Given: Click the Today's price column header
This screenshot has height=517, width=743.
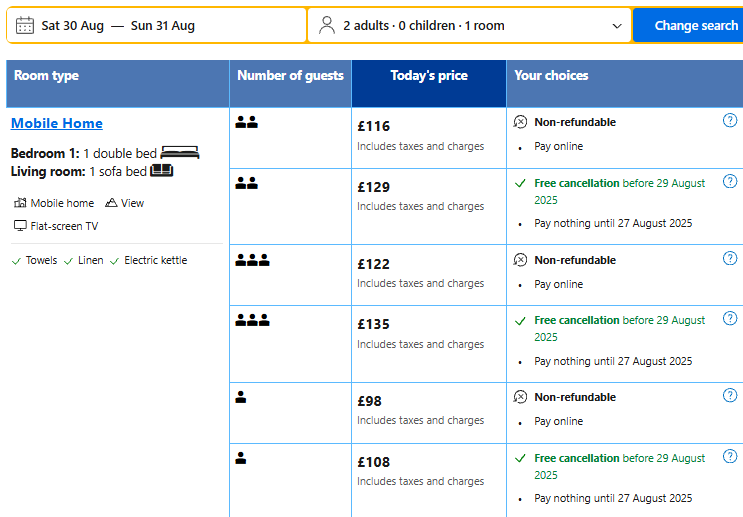Looking at the screenshot, I should 428,76.
